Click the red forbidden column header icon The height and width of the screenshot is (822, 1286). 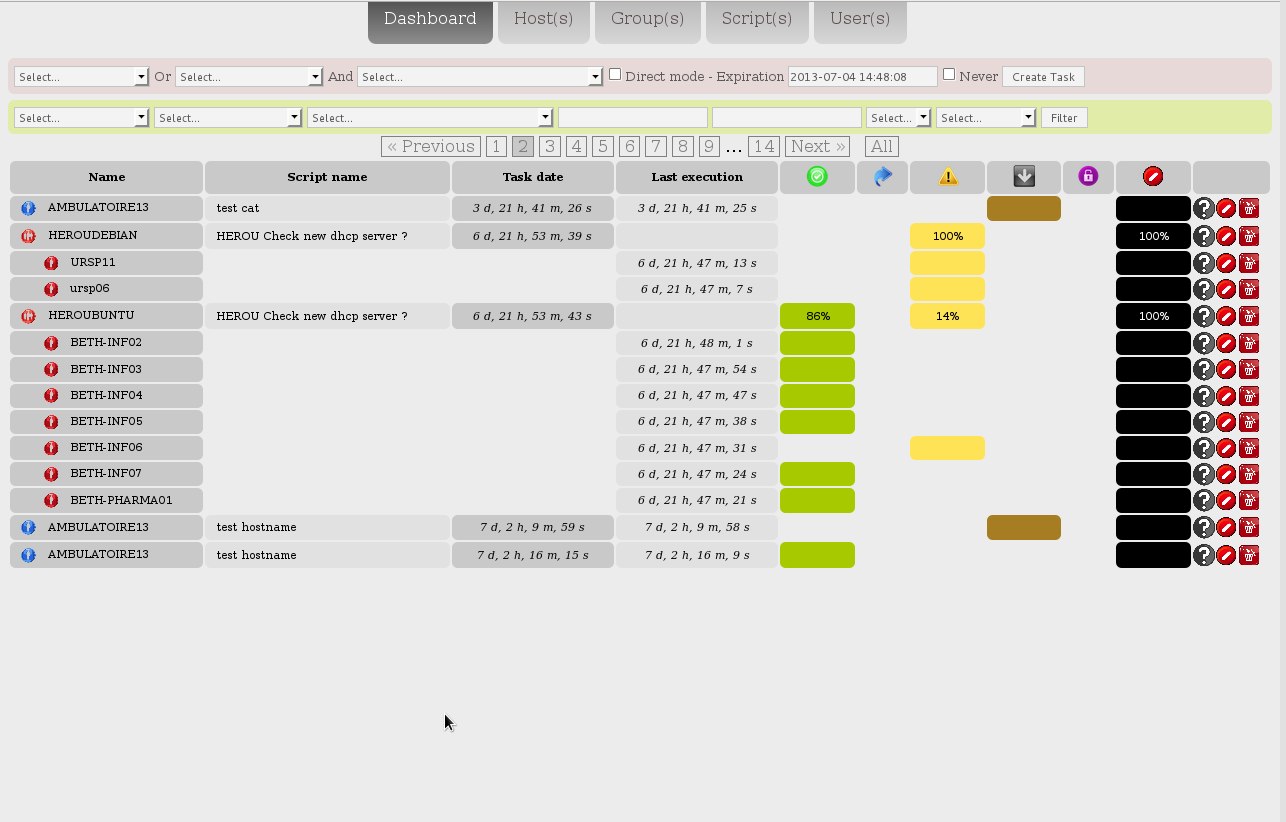1153,177
